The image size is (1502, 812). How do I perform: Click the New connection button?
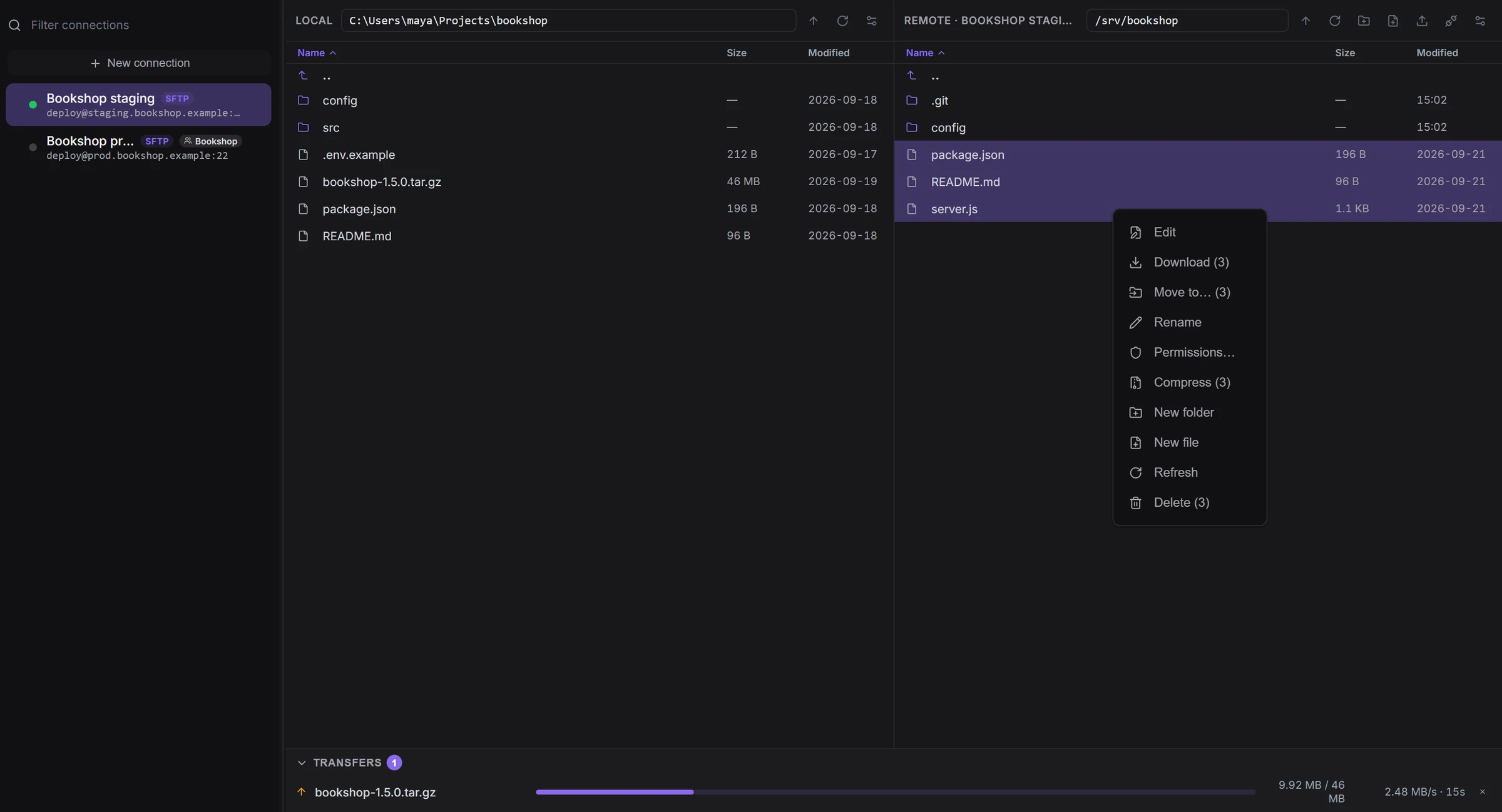click(x=140, y=63)
